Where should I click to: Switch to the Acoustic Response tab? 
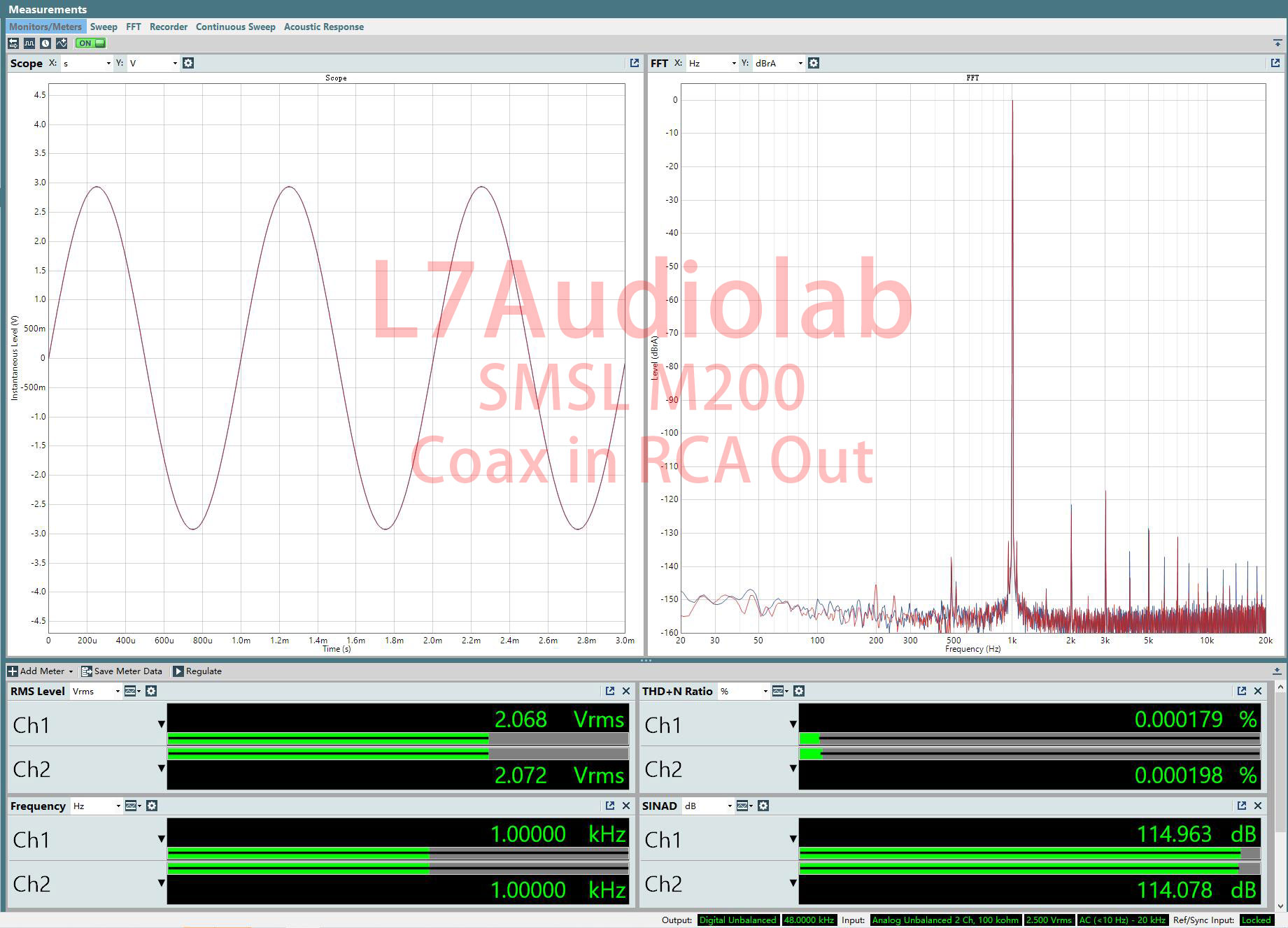point(324,27)
